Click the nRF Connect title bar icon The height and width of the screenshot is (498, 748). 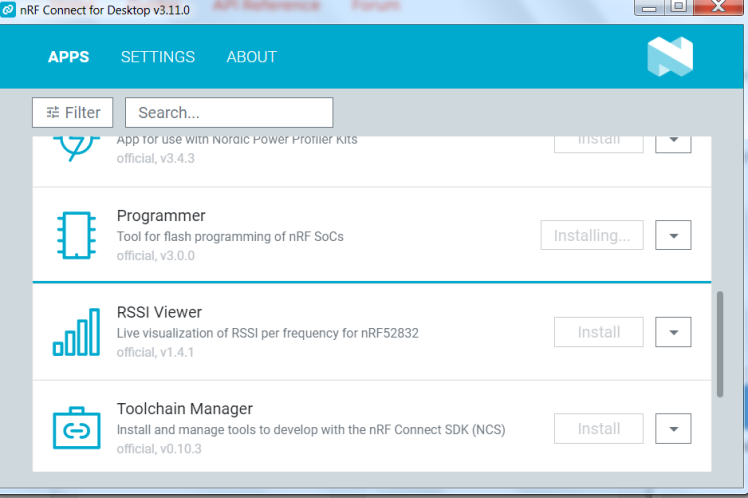coord(11,8)
